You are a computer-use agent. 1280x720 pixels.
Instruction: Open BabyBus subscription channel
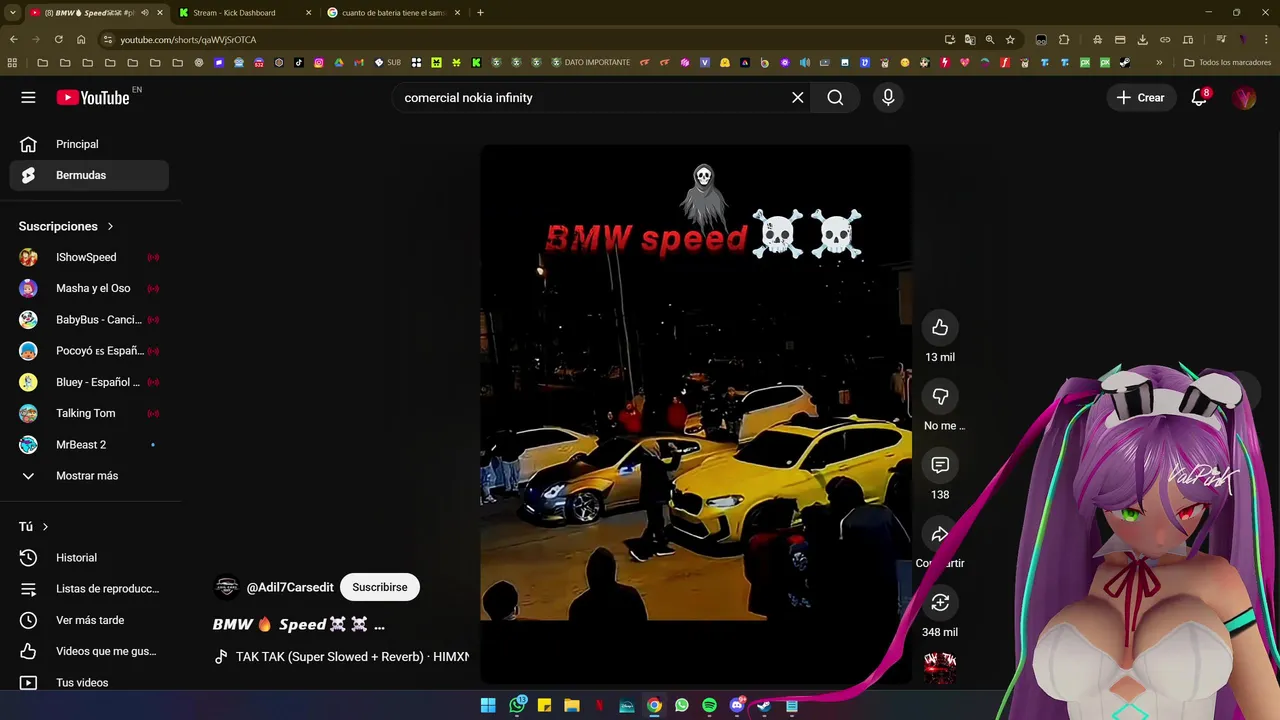point(89,319)
